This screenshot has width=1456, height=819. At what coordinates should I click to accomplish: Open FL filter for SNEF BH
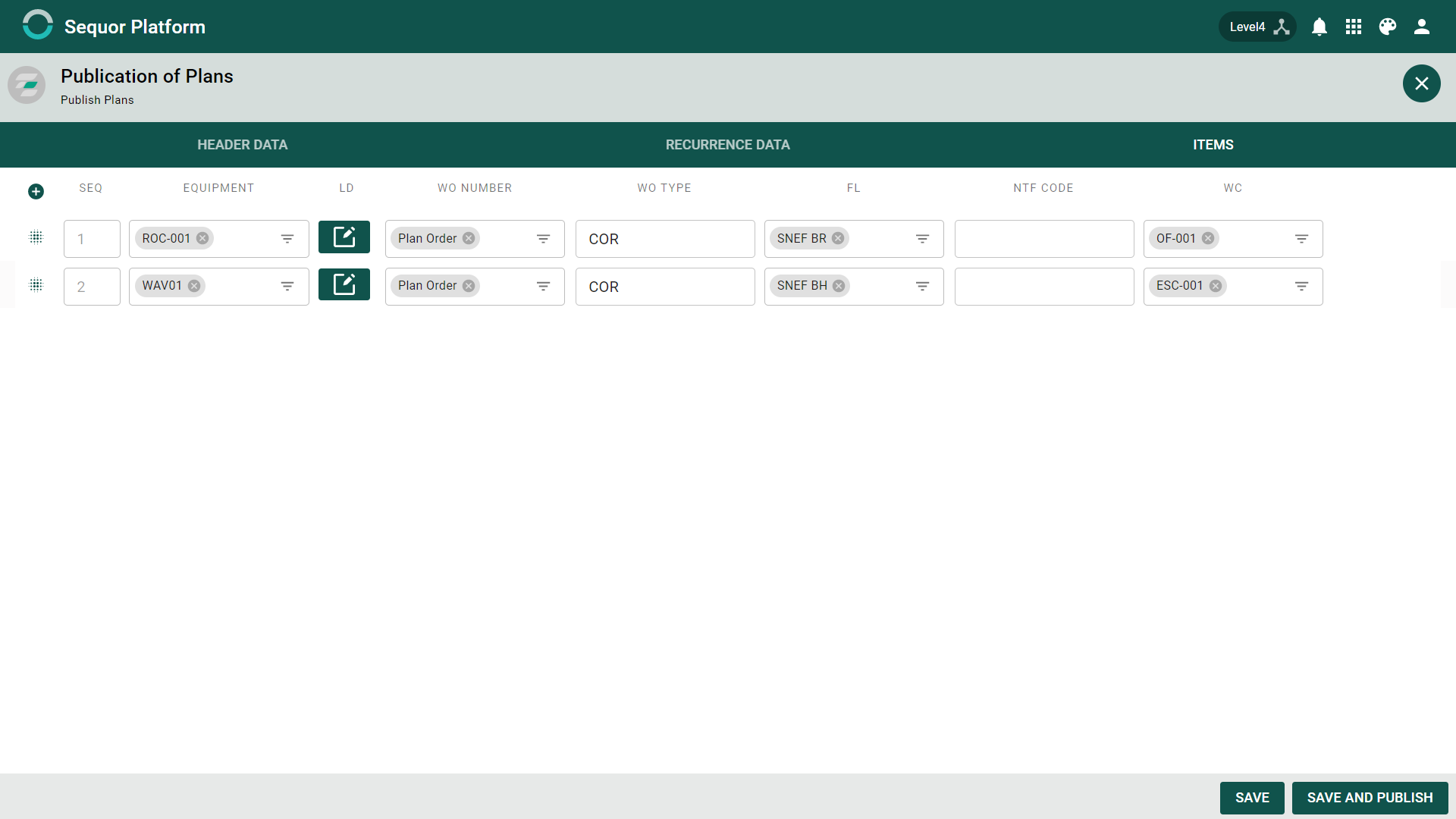coord(923,287)
